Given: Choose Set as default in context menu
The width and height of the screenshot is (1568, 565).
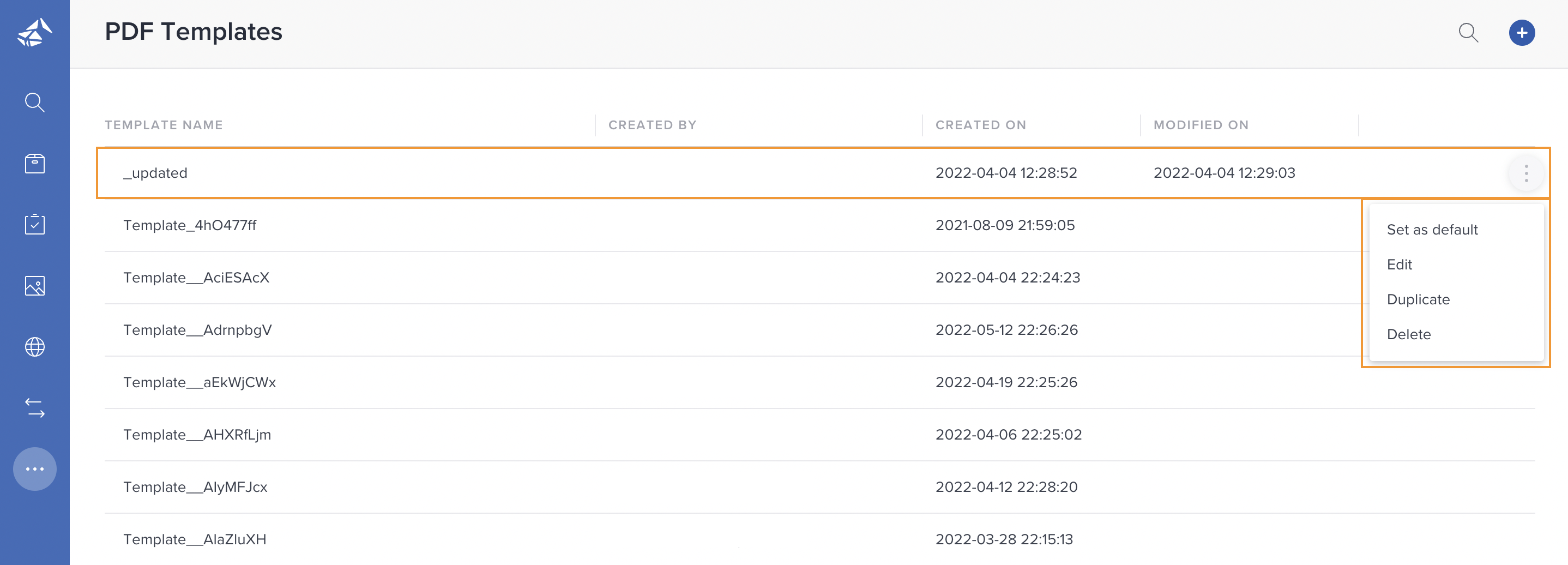Looking at the screenshot, I should tap(1432, 230).
